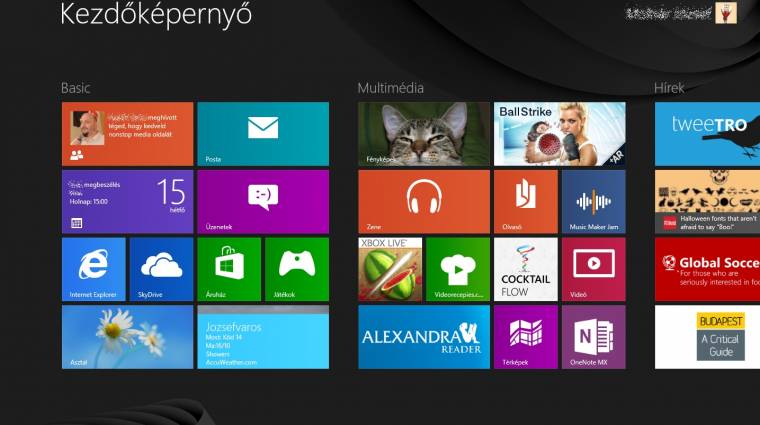Launch the Cocktail Flow tile
This screenshot has width=760, height=425.
526,269
